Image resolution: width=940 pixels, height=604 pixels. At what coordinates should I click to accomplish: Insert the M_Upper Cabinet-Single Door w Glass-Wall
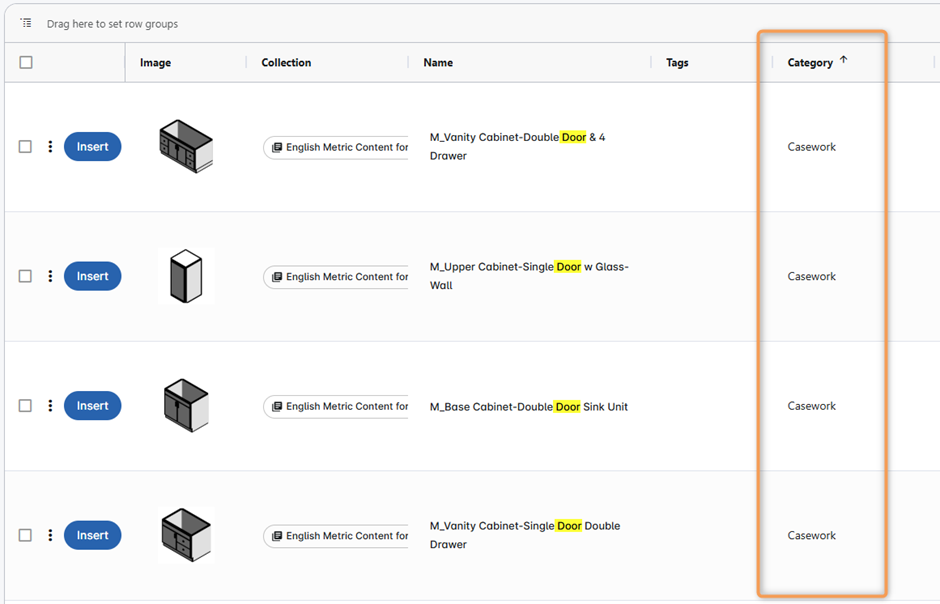click(x=92, y=277)
